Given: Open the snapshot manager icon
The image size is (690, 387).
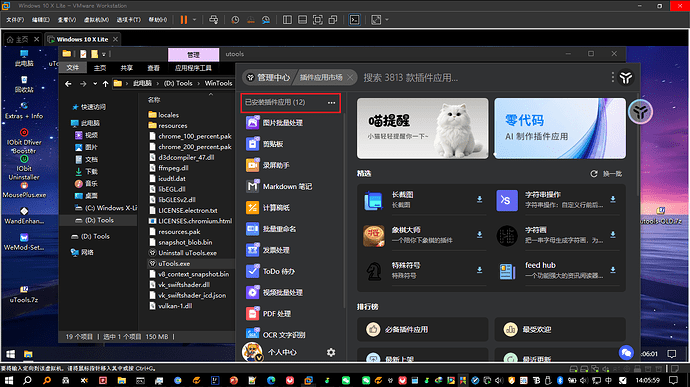Looking at the screenshot, I should [x=266, y=20].
